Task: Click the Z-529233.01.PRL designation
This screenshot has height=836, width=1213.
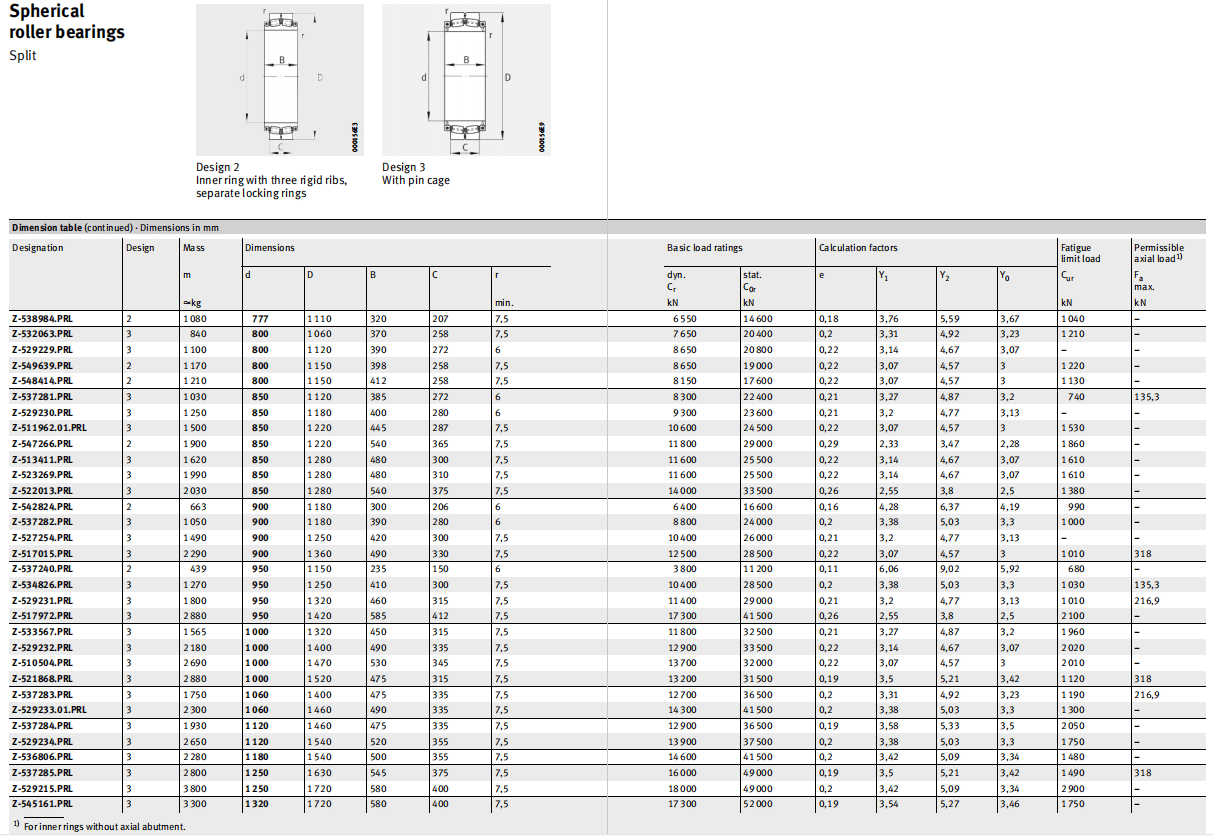Action: pos(49,710)
